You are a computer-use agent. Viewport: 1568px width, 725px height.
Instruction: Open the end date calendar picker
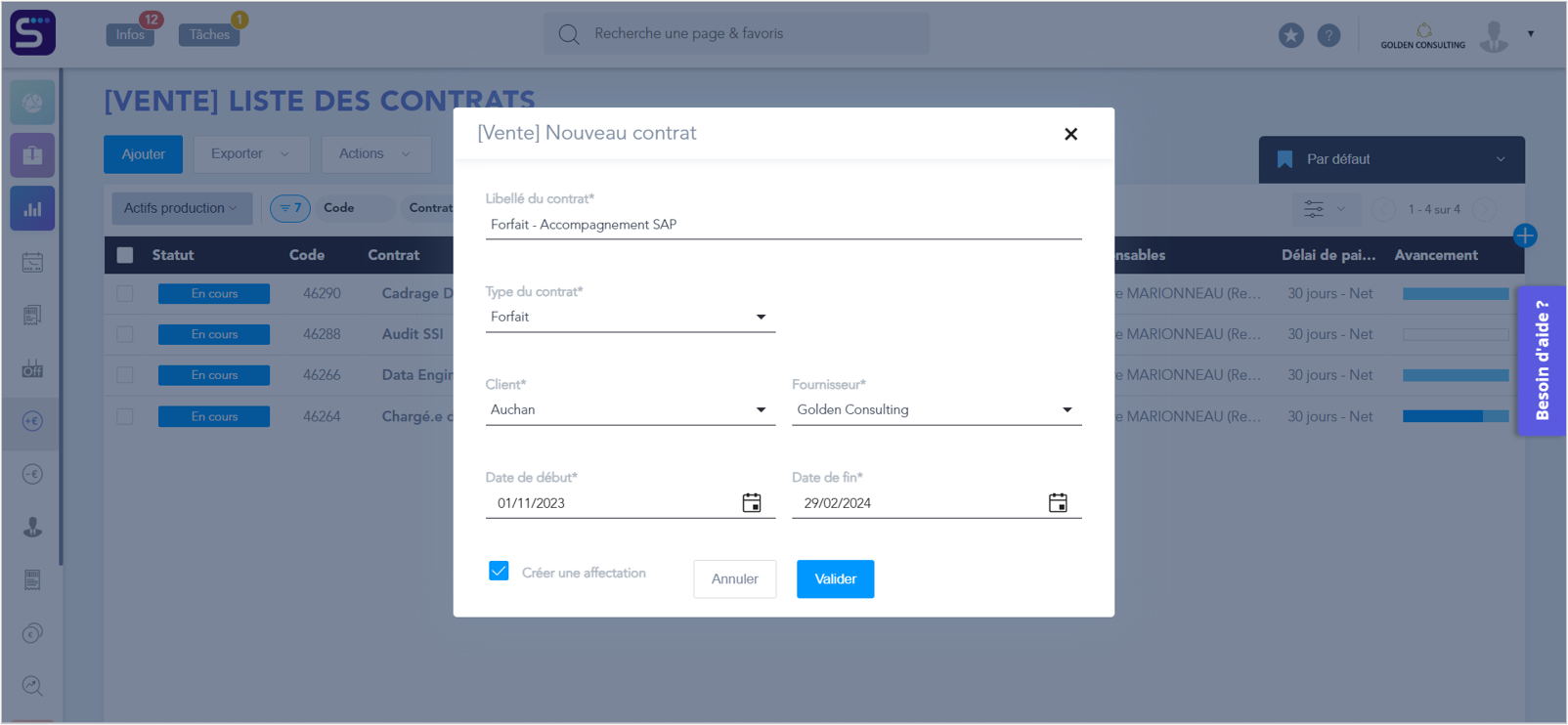pyautogui.click(x=1058, y=503)
